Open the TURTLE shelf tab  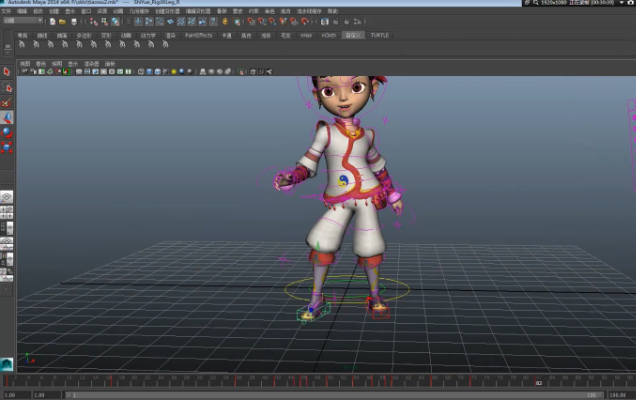pyautogui.click(x=380, y=35)
